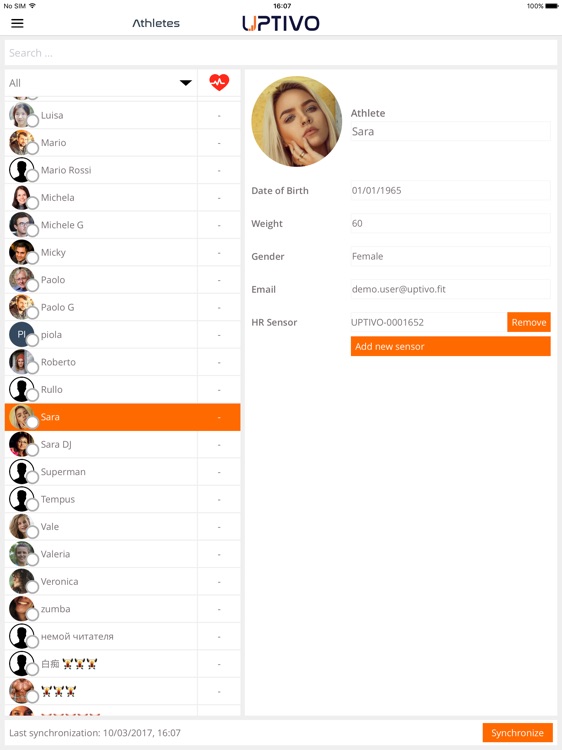Image resolution: width=562 pixels, height=750 pixels.
Task: Select piola in the athlete list
Action: click(x=122, y=335)
